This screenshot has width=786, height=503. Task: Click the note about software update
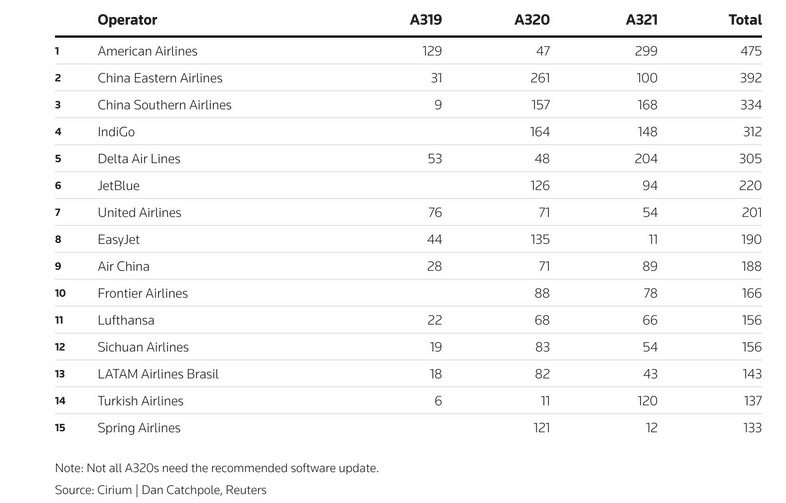217,468
